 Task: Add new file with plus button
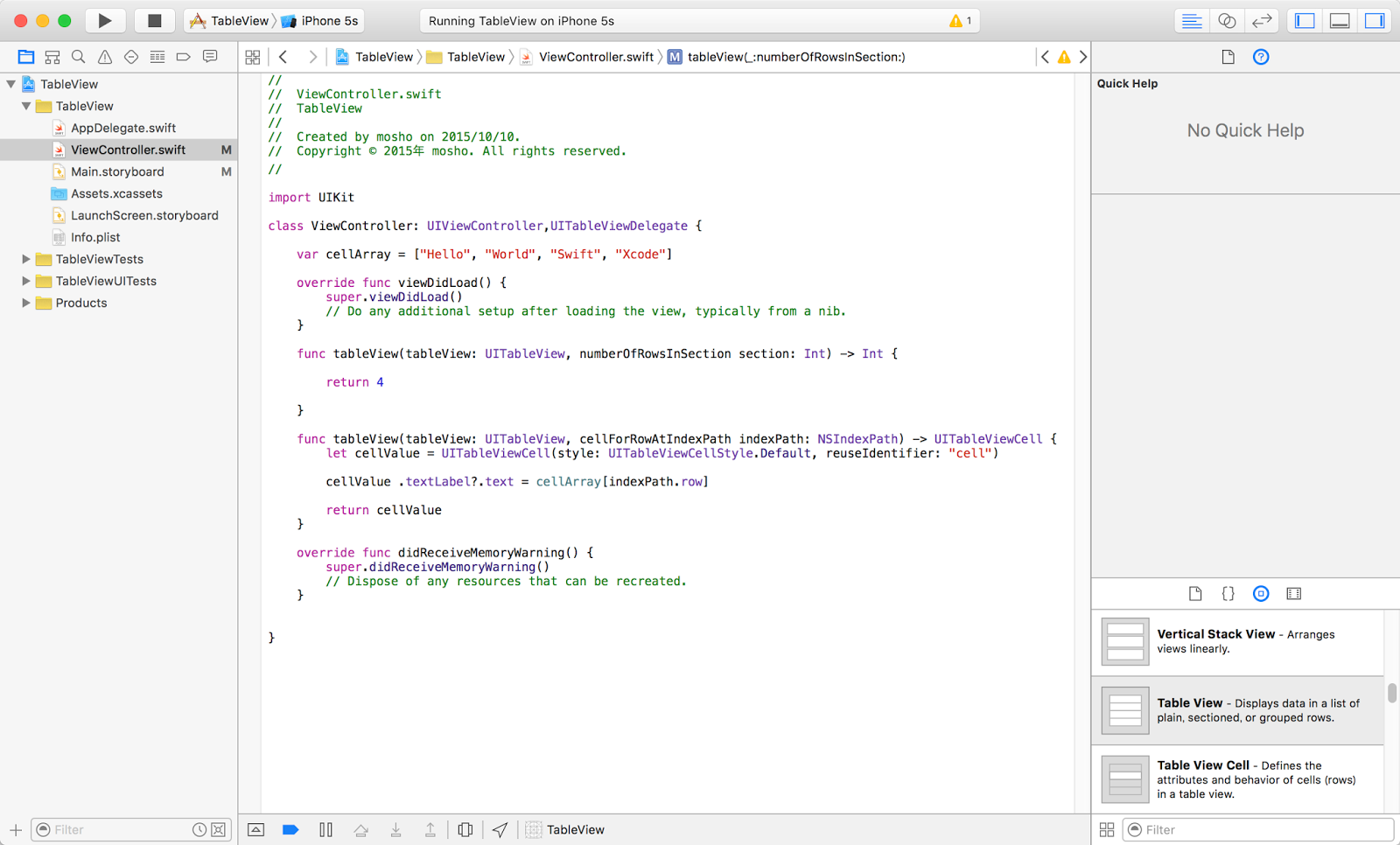16,829
